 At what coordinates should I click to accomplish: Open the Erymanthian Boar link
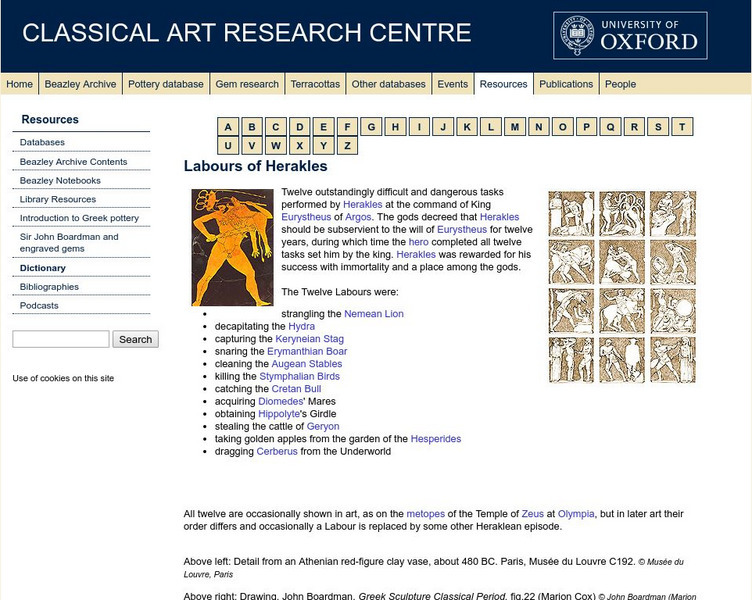(x=307, y=351)
